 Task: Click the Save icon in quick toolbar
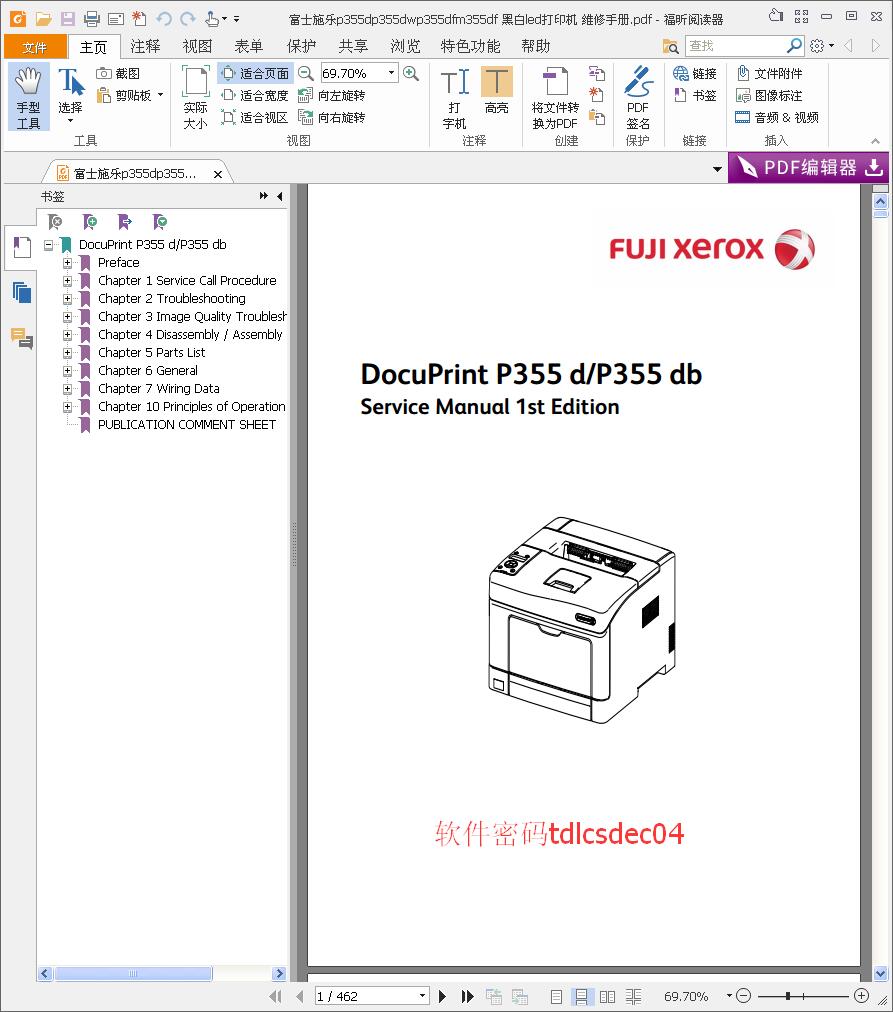click(68, 19)
